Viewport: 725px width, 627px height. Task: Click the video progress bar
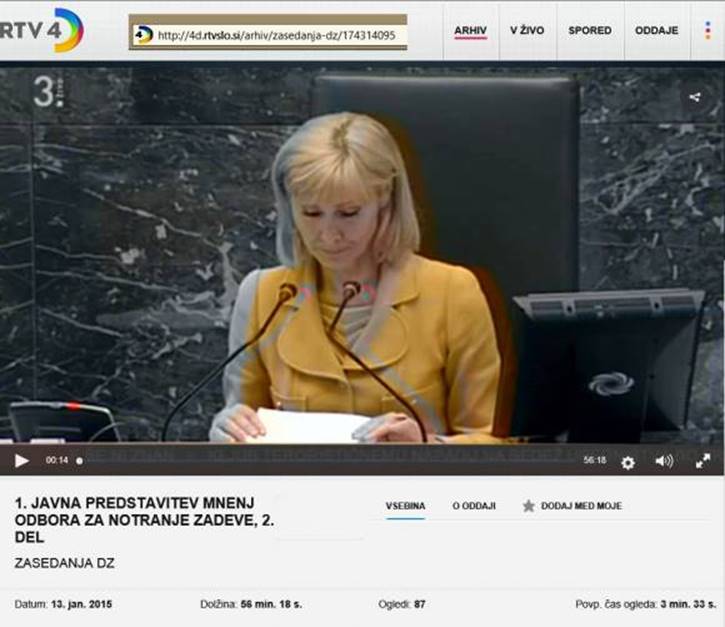click(x=330, y=461)
